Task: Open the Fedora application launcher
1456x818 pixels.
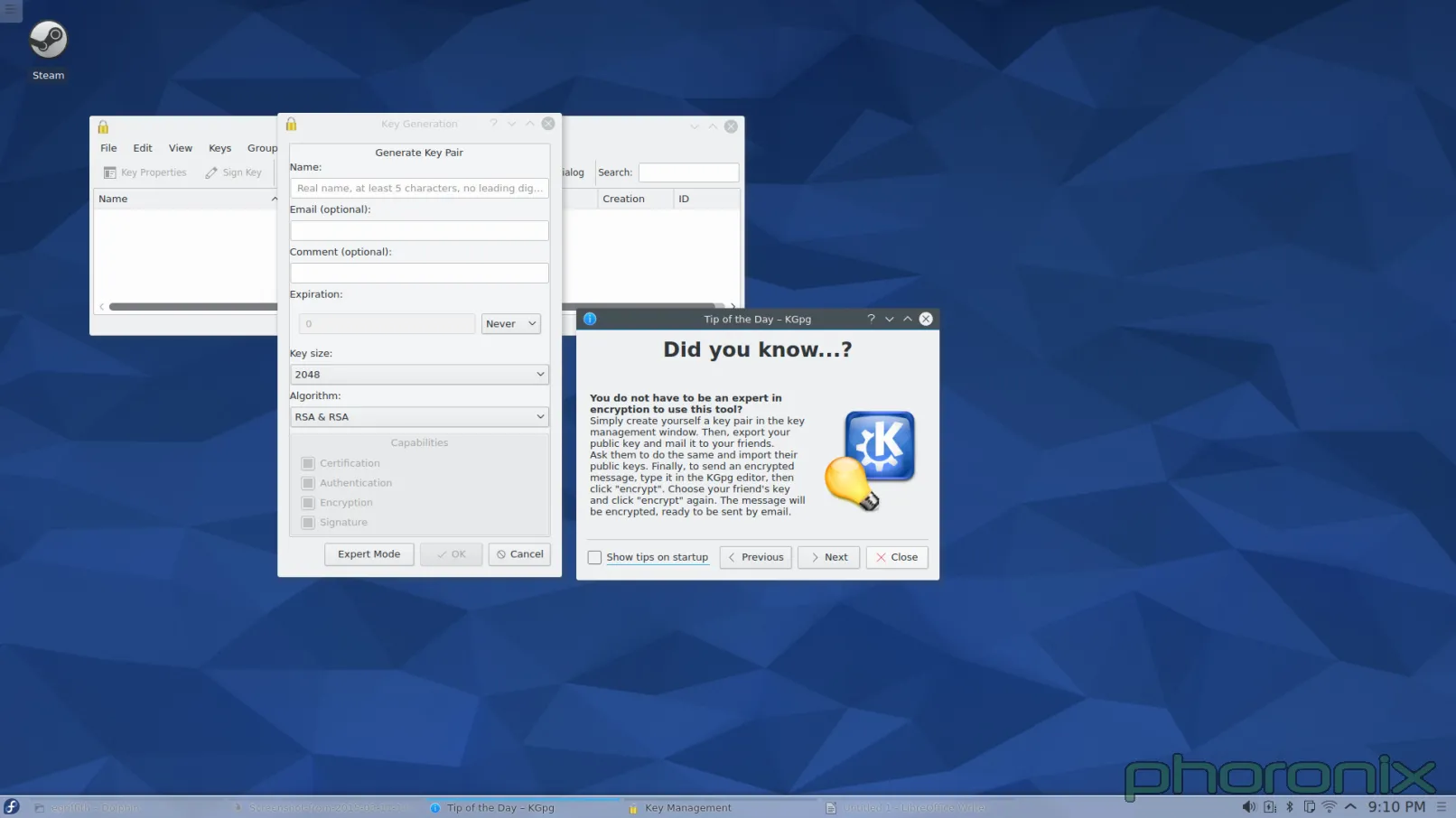Action: point(12,807)
